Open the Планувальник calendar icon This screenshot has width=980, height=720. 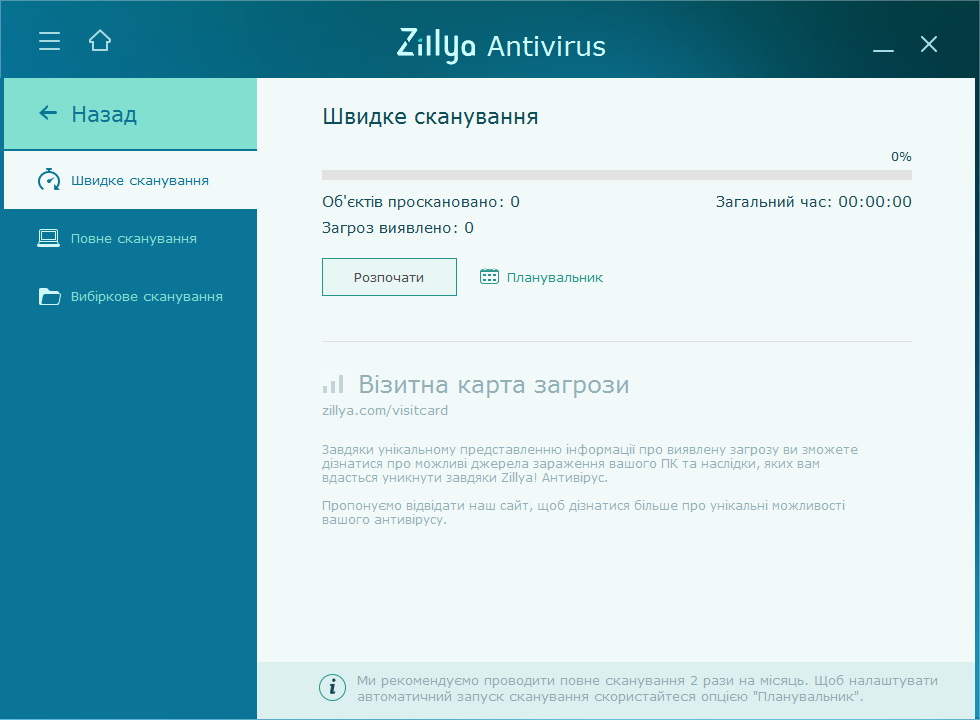tap(488, 277)
